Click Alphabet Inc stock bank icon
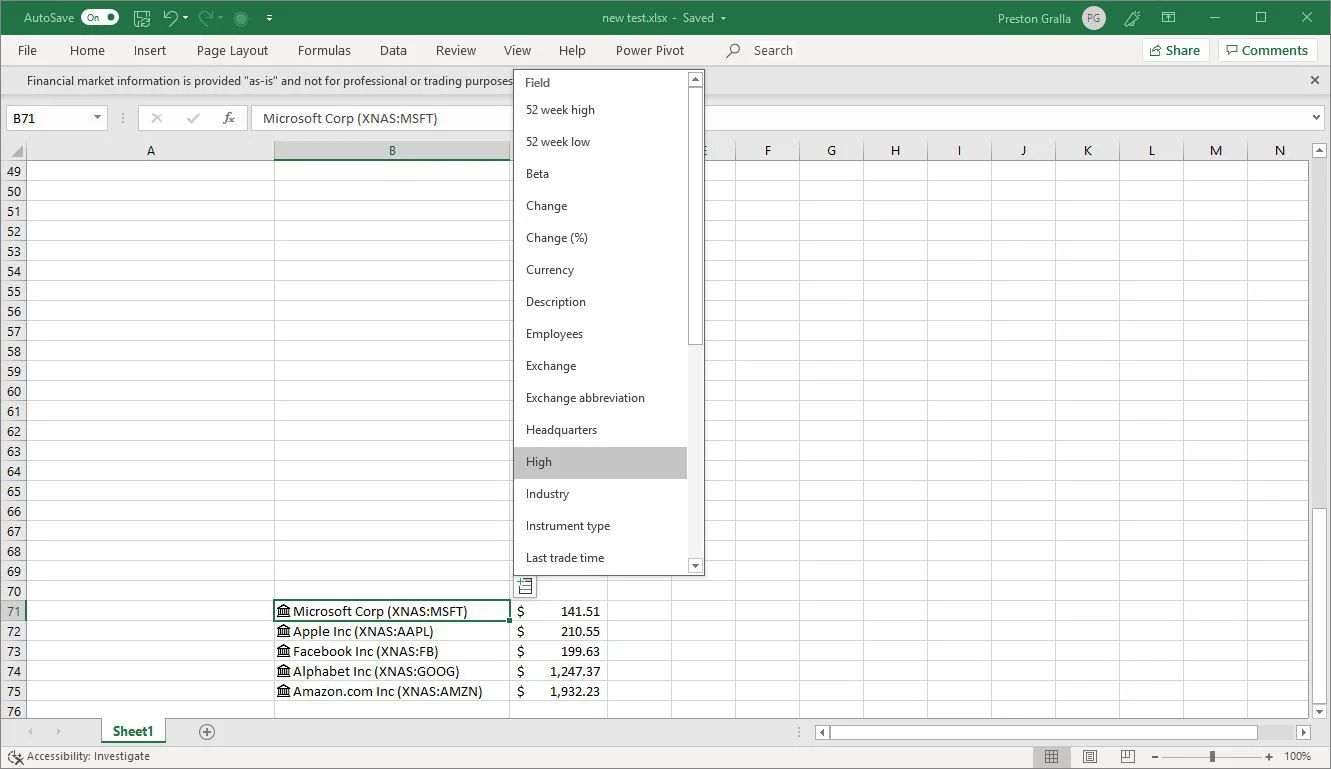 coord(283,671)
